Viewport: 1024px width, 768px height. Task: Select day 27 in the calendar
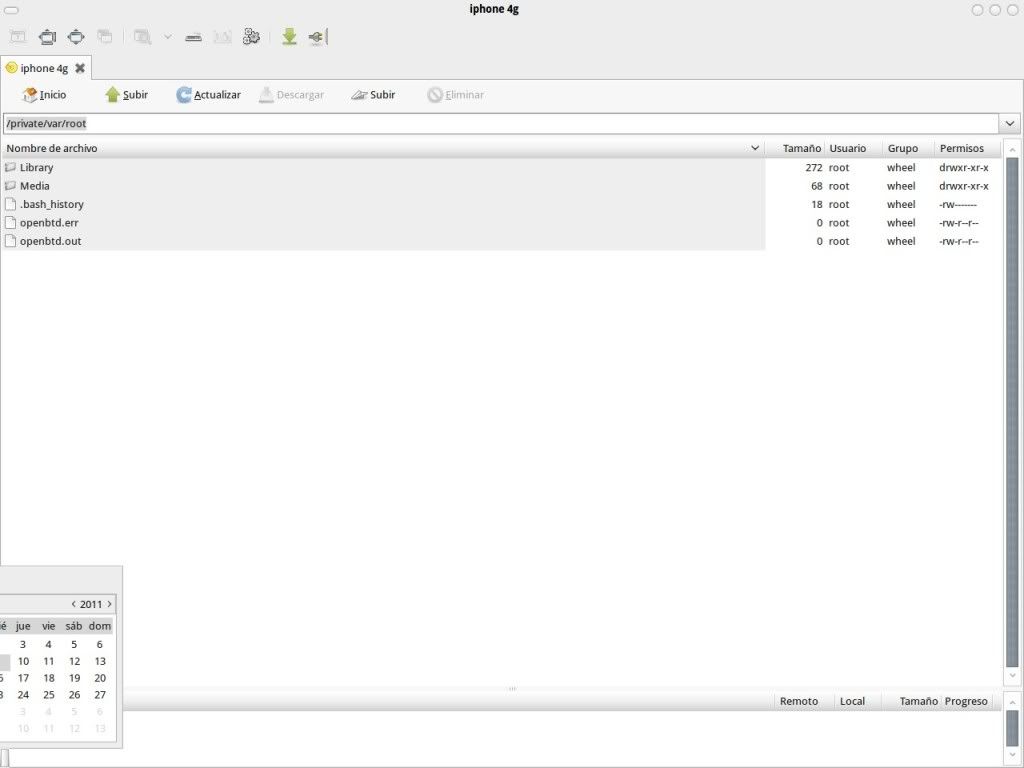point(100,695)
